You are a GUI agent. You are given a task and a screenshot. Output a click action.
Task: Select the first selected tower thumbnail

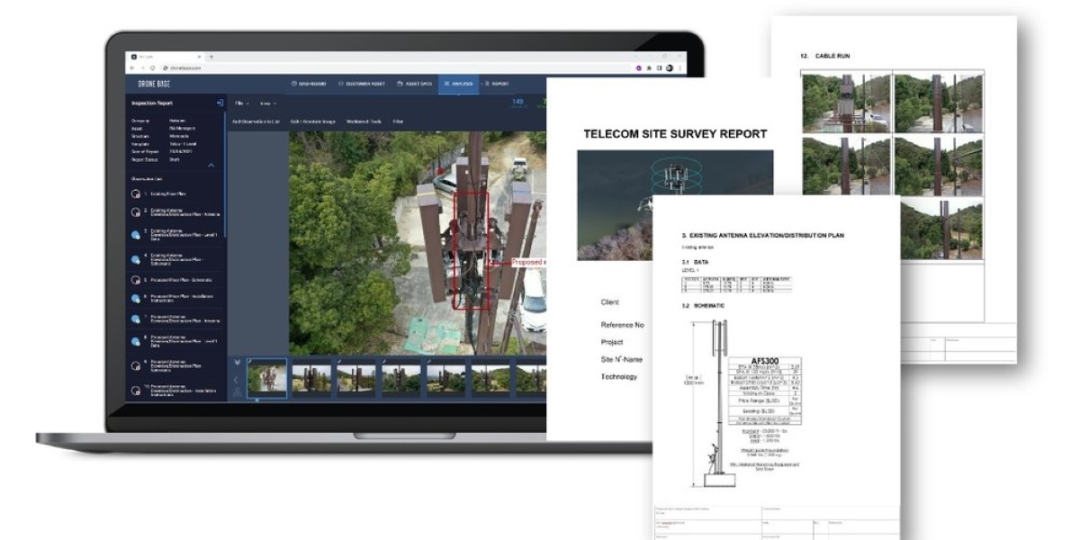tap(267, 379)
